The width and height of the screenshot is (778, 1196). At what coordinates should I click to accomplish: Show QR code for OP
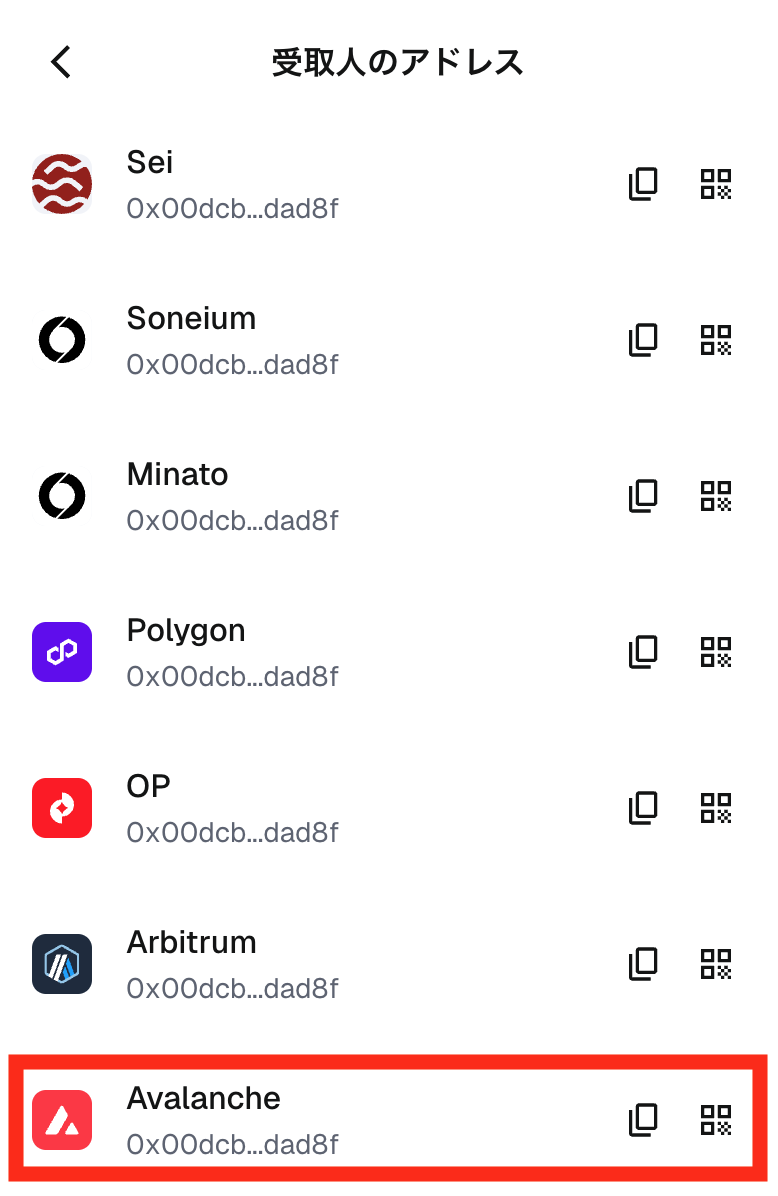(x=716, y=808)
